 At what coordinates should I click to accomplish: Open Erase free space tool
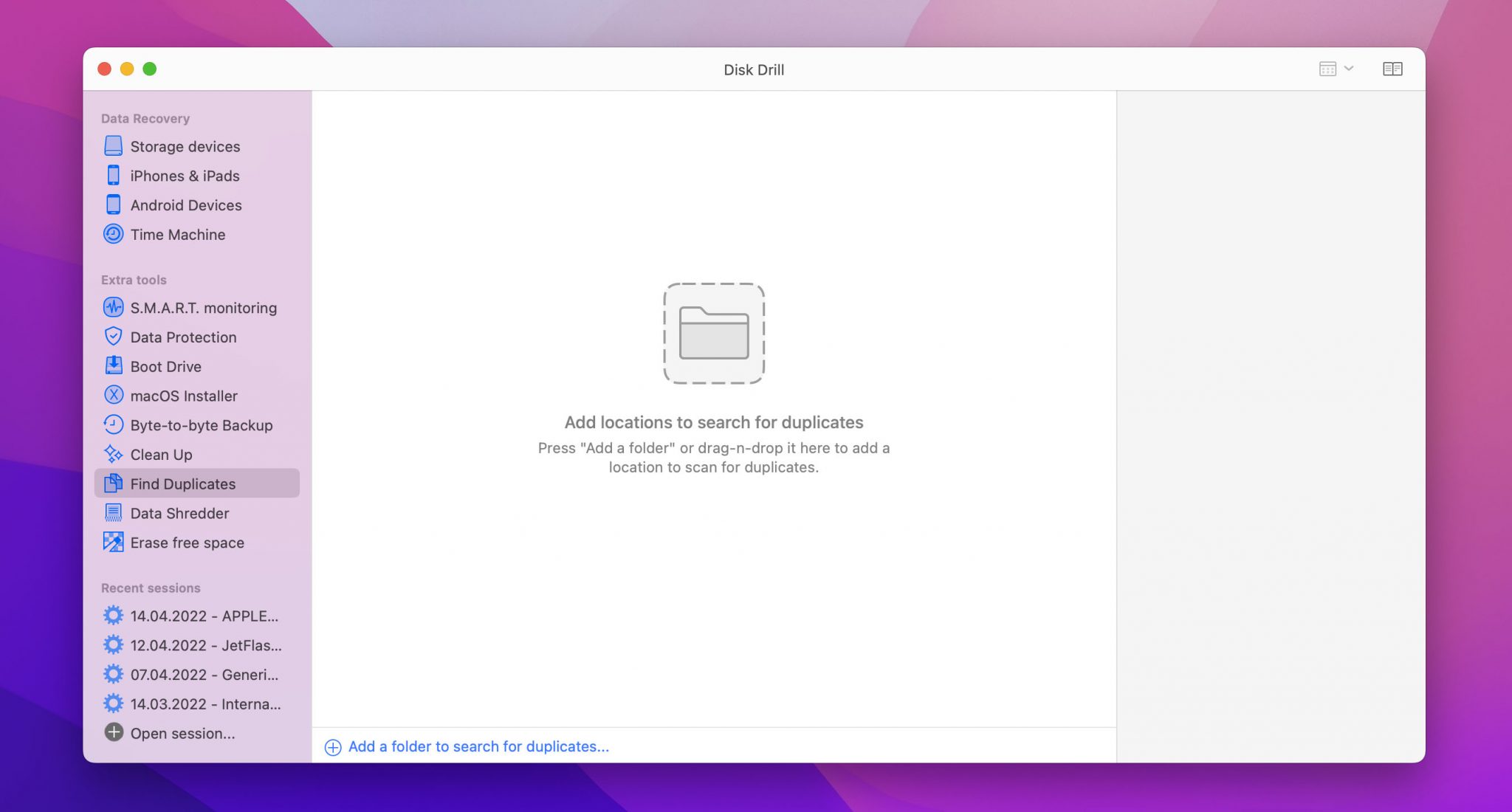[187, 541]
